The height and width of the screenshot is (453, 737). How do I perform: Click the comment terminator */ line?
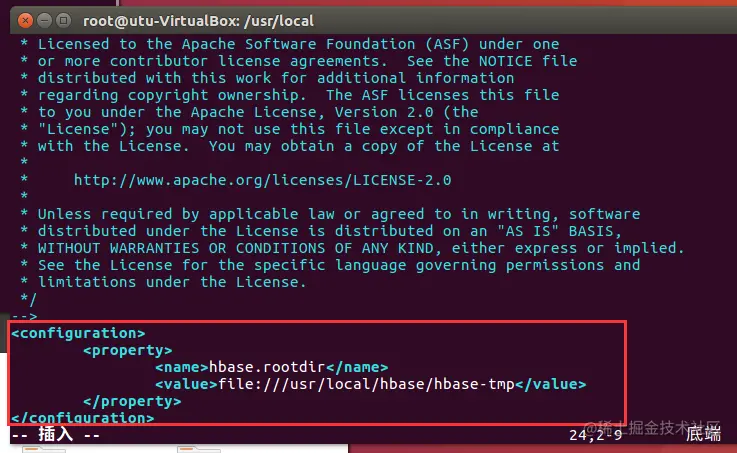coord(28,299)
